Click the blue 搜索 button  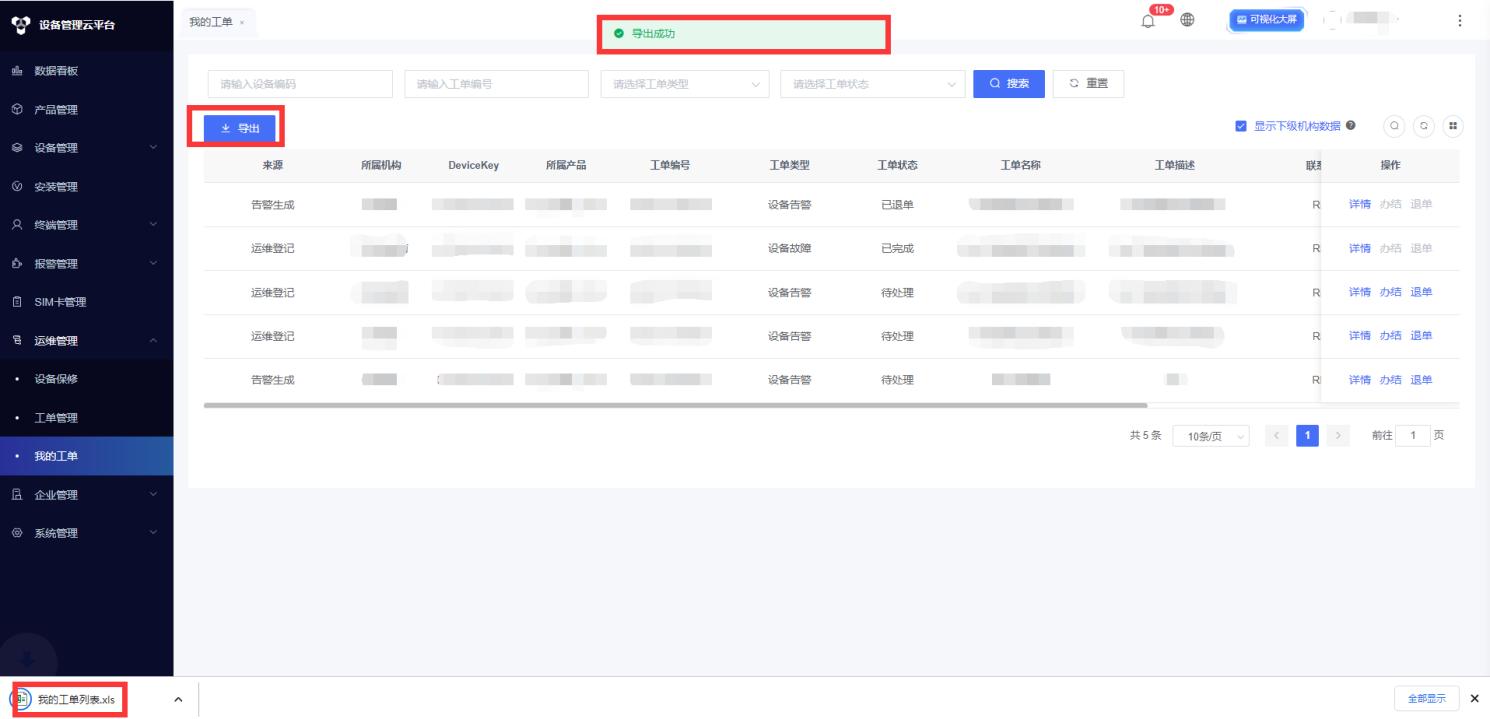[1009, 84]
